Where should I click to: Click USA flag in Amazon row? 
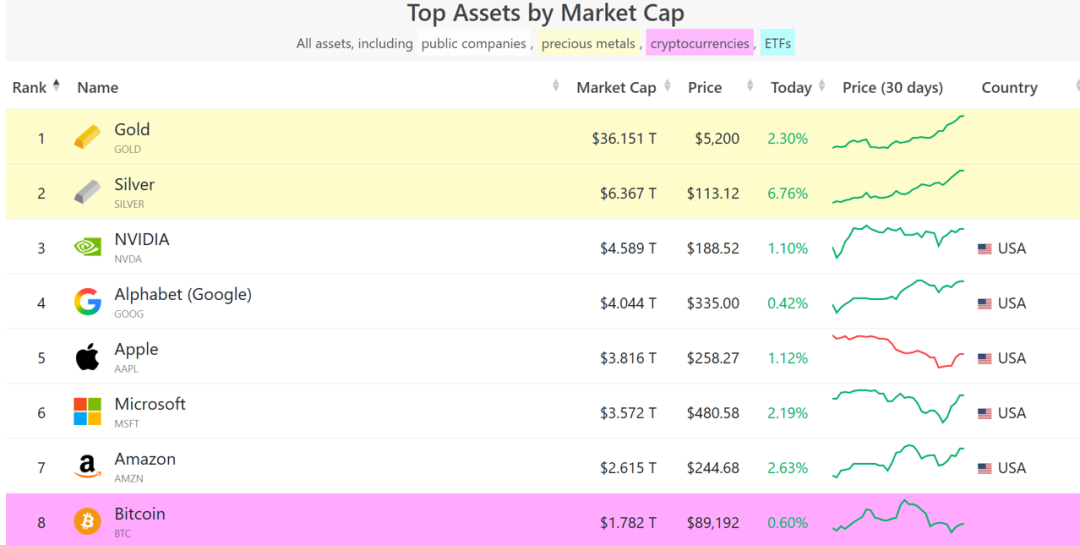pos(985,468)
